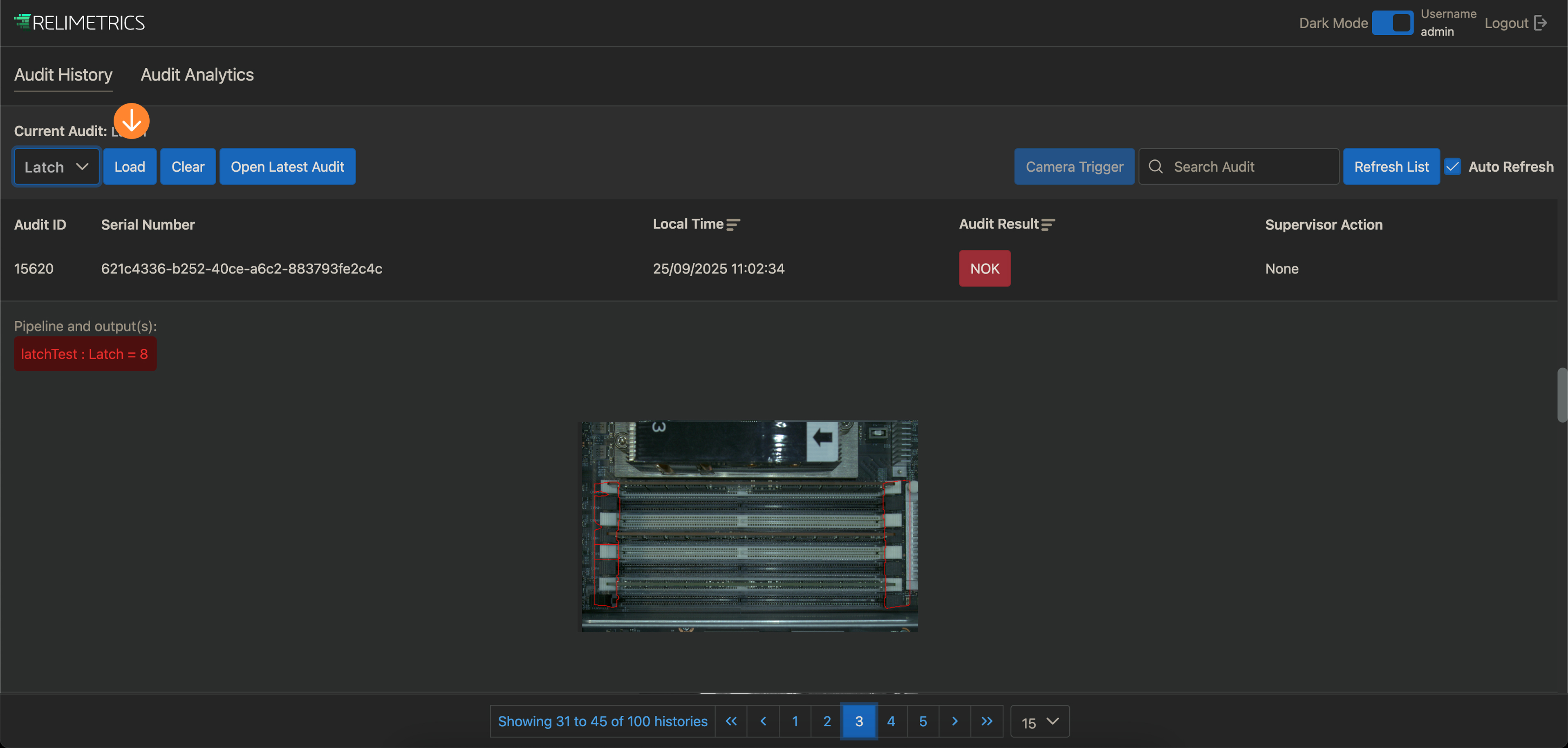Viewport: 1568px width, 748px height.
Task: Click the Camera Trigger button
Action: click(1074, 167)
